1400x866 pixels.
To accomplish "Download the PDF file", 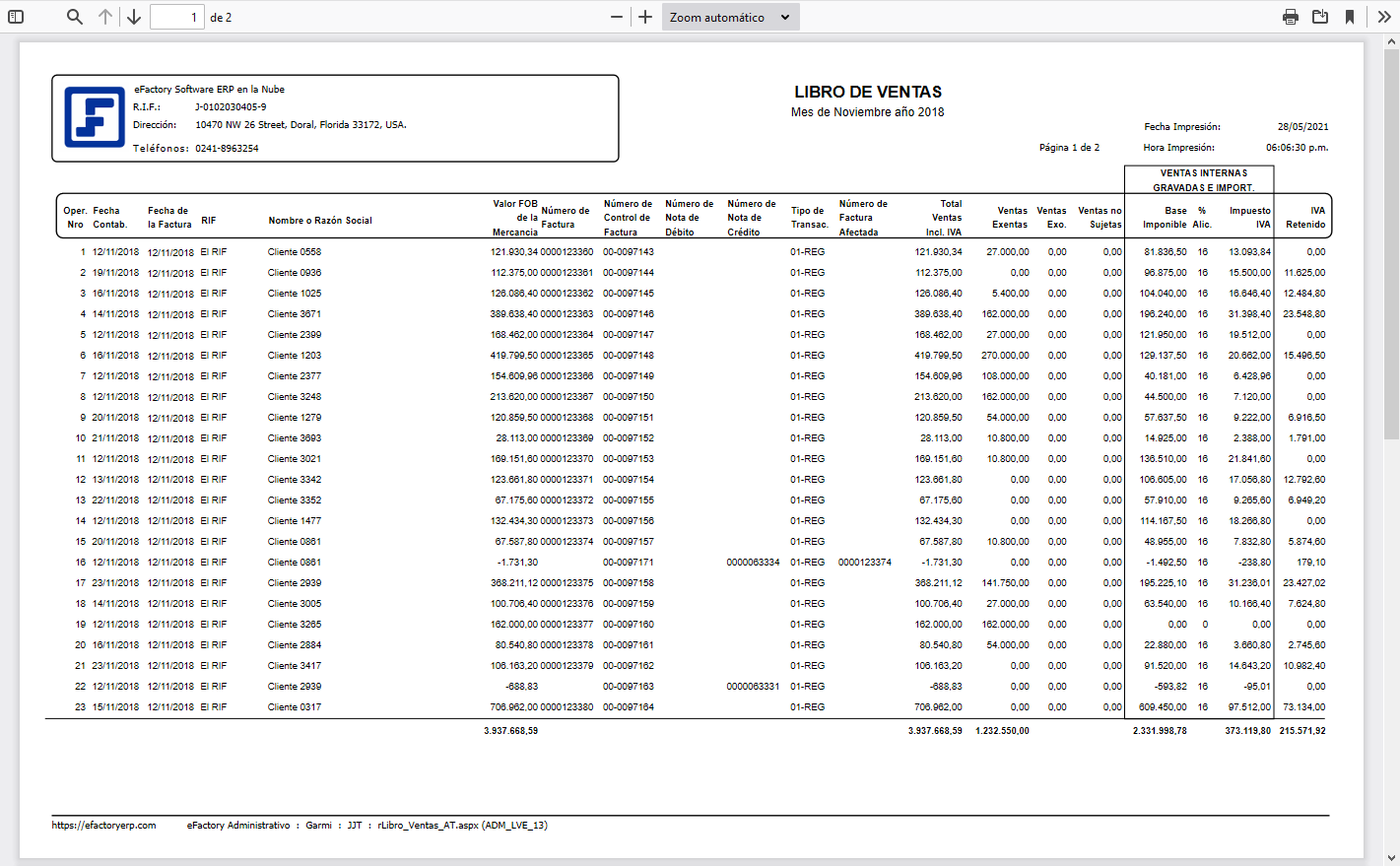I will point(1320,17).
